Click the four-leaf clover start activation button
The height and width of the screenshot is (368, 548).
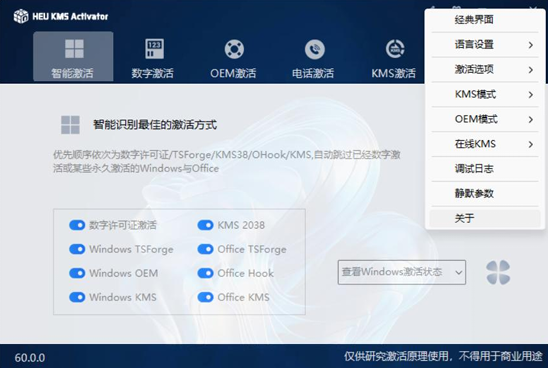pos(498,272)
